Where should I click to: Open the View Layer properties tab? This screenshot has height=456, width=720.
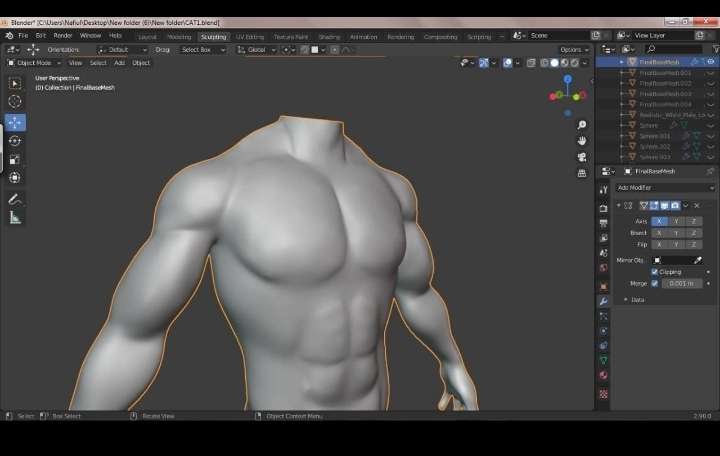tap(604, 238)
